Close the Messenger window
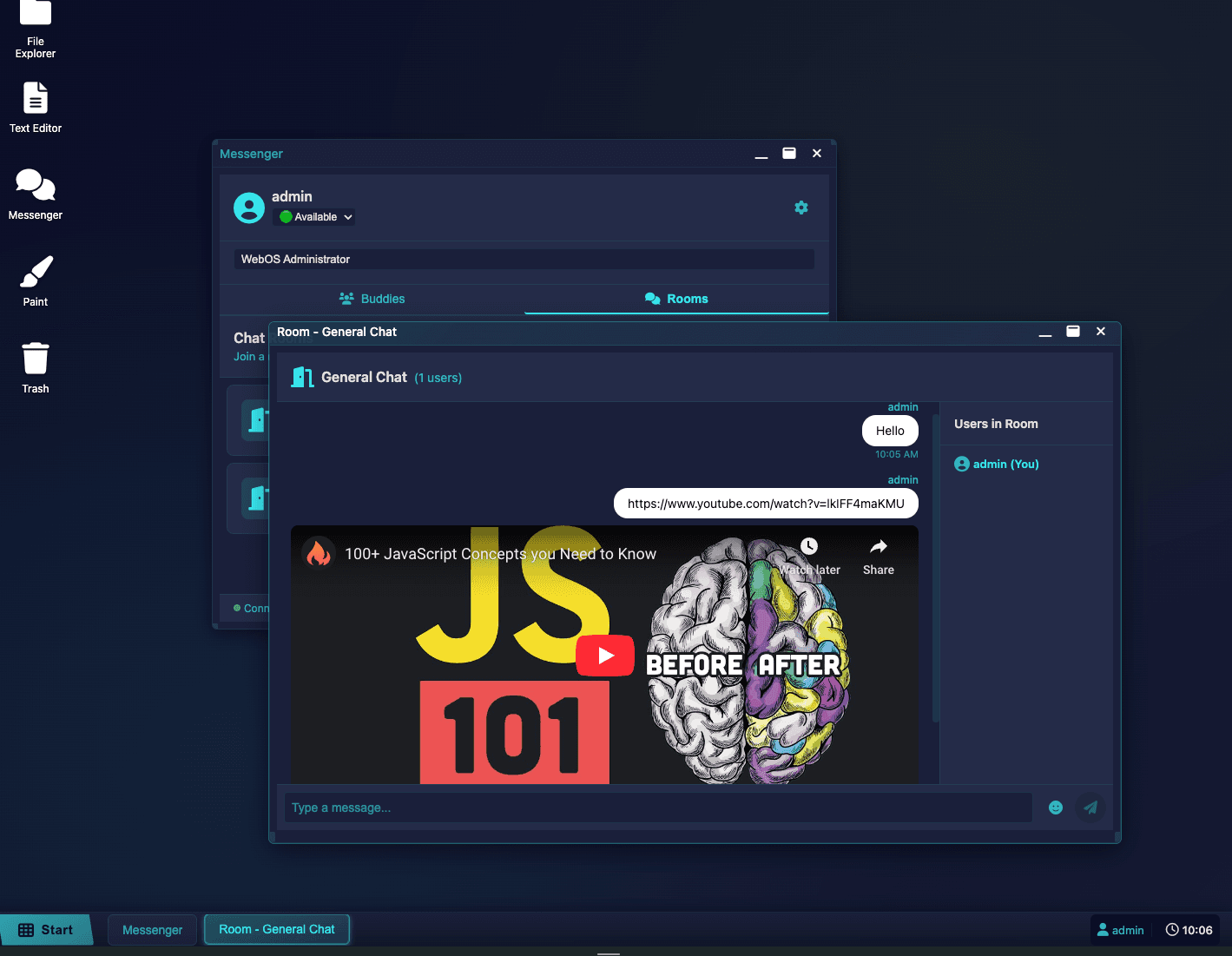This screenshot has width=1232, height=956. click(x=817, y=154)
